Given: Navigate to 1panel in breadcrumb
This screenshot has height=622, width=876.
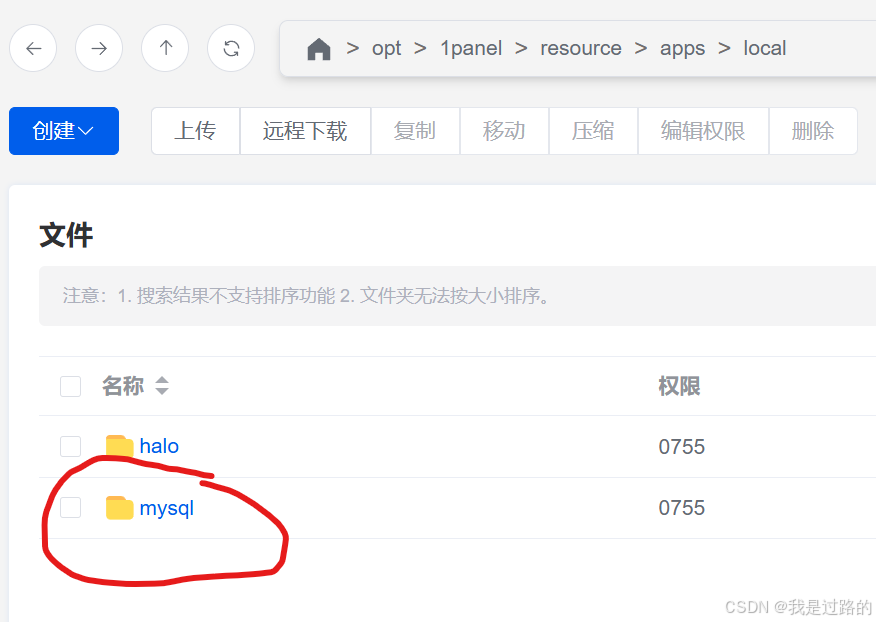Looking at the screenshot, I should click(471, 49).
